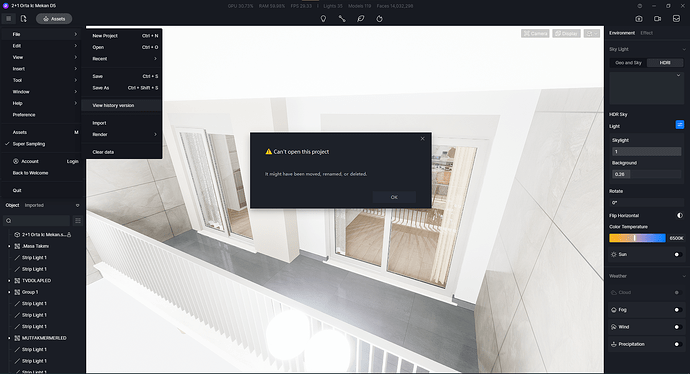Select the path tool icon in top toolbar
Image resolution: width=690 pixels, height=374 pixels.
(x=342, y=18)
